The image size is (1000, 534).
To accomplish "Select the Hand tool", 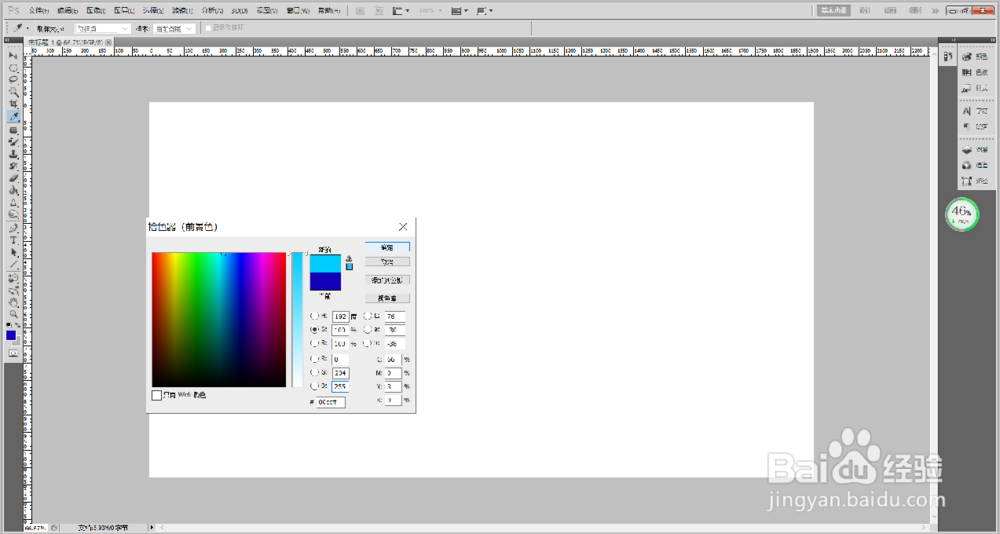I will [x=13, y=302].
